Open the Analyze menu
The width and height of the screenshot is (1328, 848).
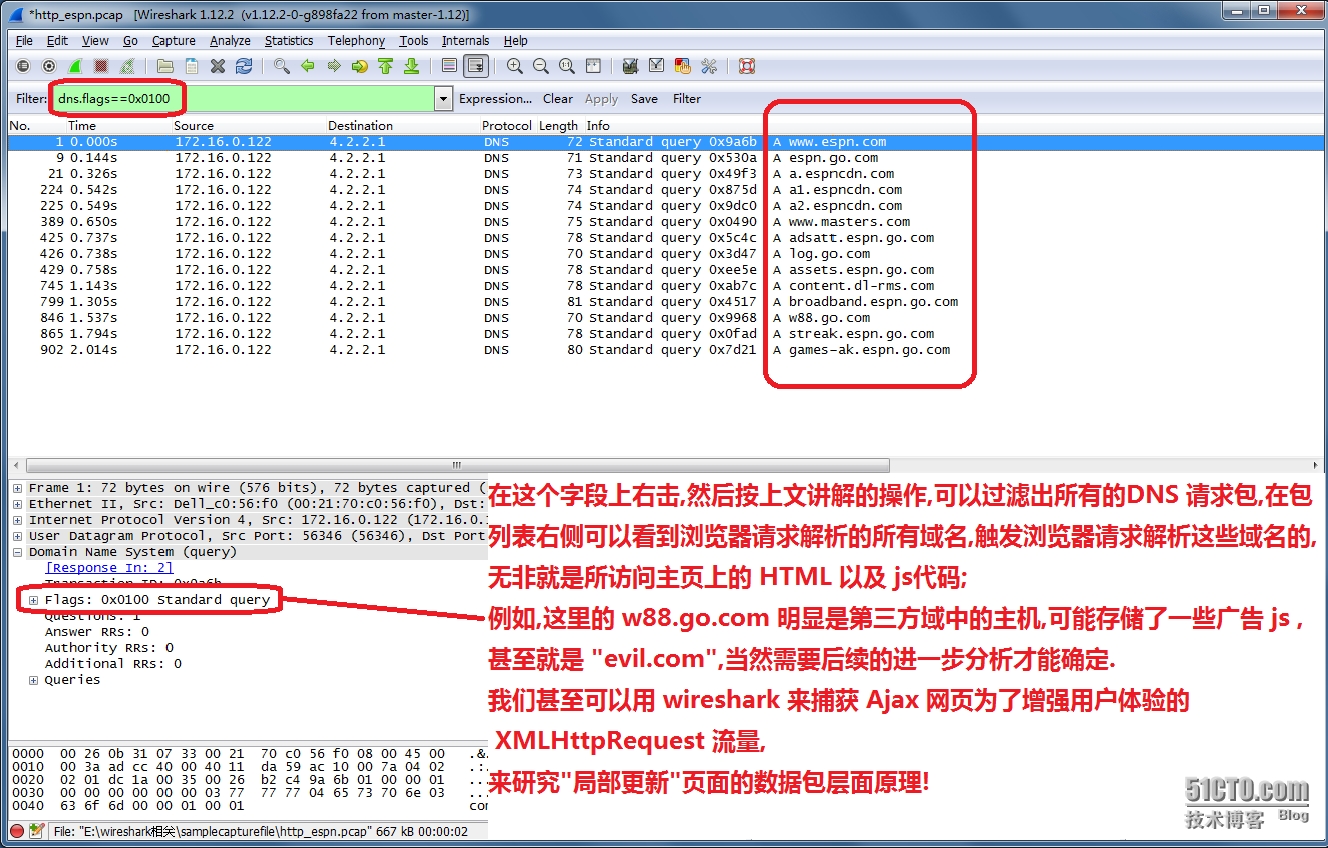pos(230,41)
